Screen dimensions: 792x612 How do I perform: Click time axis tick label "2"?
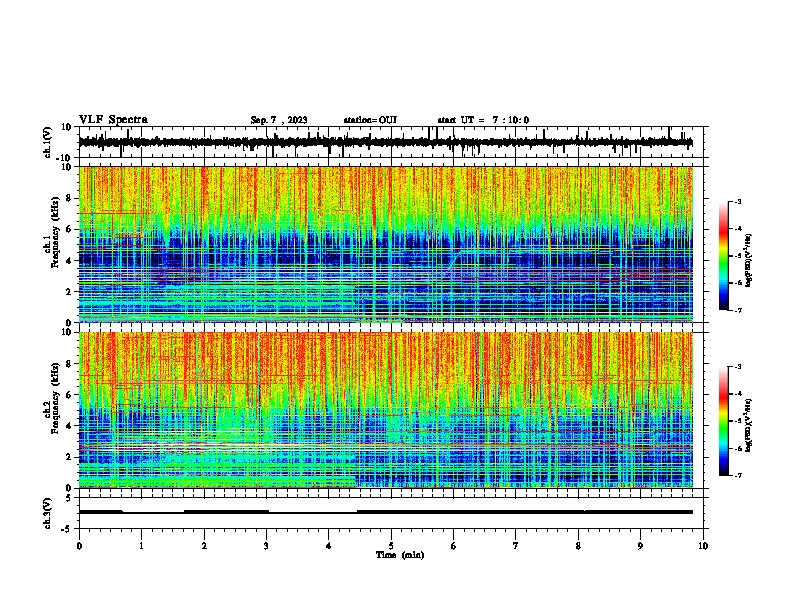point(204,546)
